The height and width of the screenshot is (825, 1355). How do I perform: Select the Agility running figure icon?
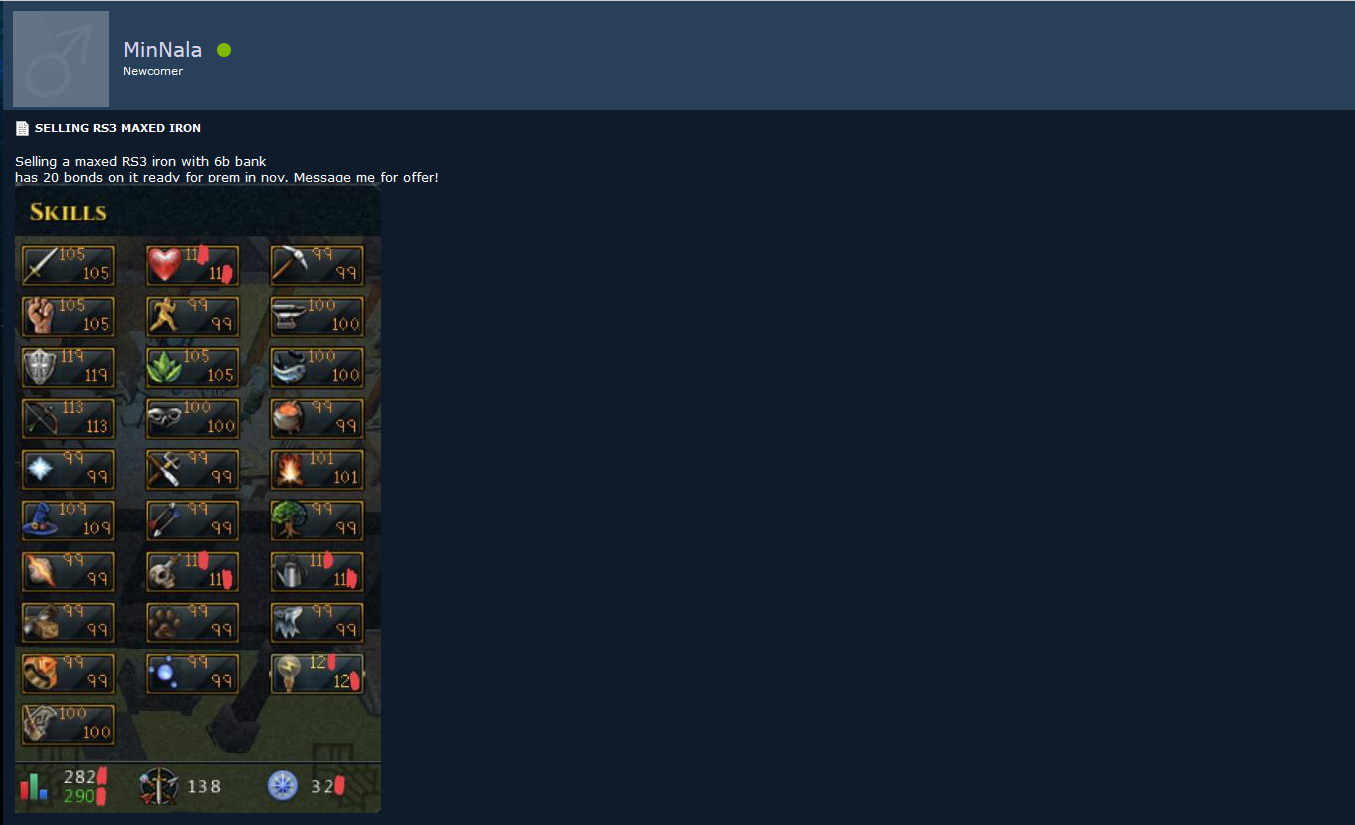coord(165,316)
